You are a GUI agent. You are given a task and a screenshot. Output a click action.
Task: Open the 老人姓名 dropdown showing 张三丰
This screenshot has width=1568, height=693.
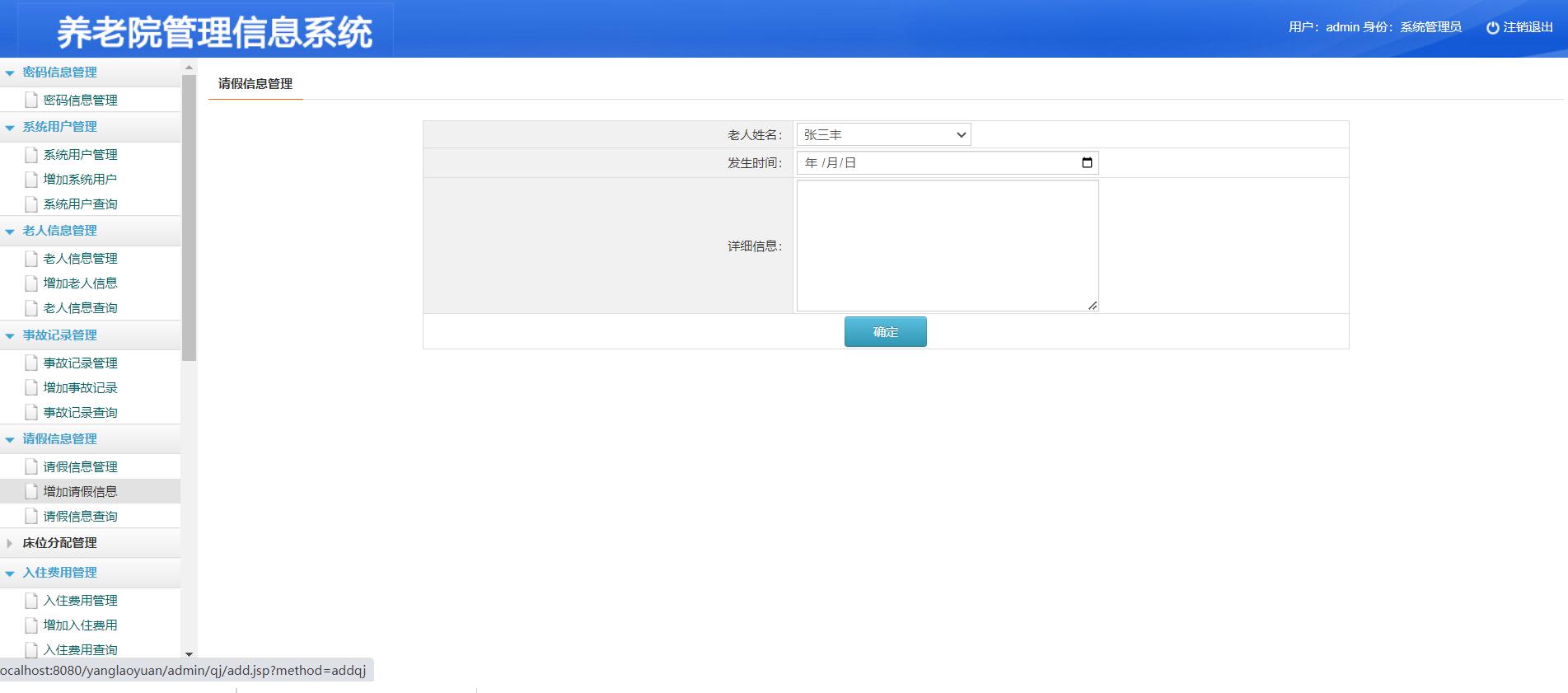tap(883, 134)
